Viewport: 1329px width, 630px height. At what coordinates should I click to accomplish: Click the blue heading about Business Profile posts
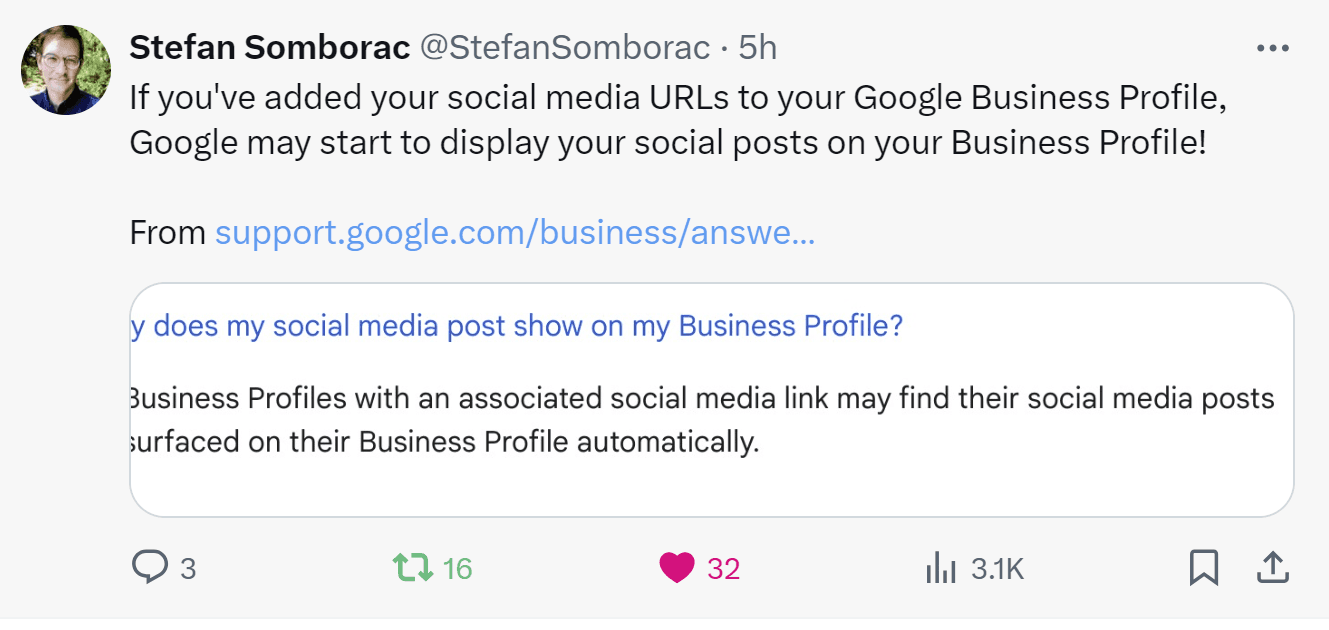[x=516, y=327]
